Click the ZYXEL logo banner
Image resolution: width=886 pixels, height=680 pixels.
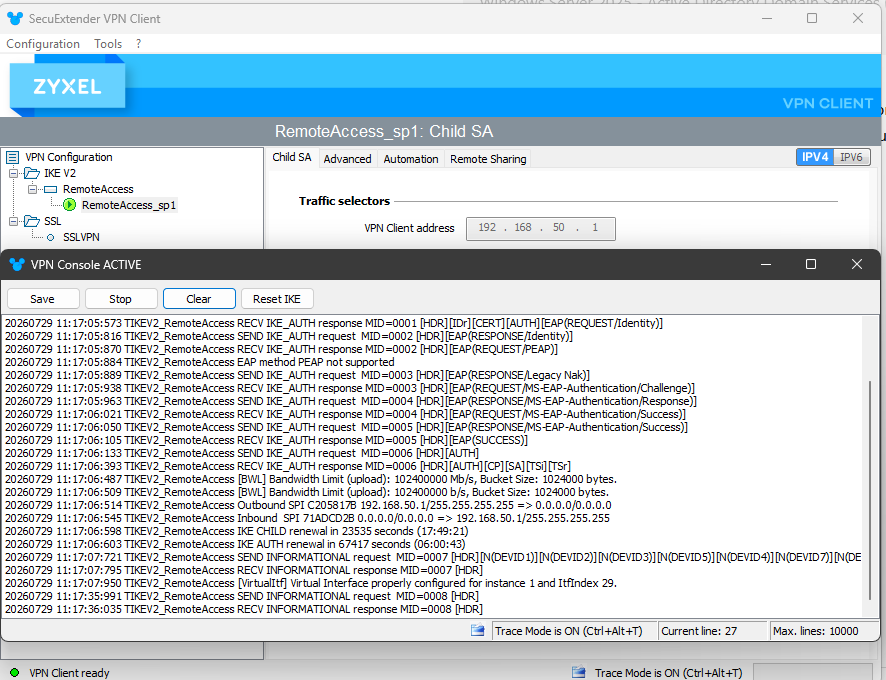pyautogui.click(x=67, y=86)
